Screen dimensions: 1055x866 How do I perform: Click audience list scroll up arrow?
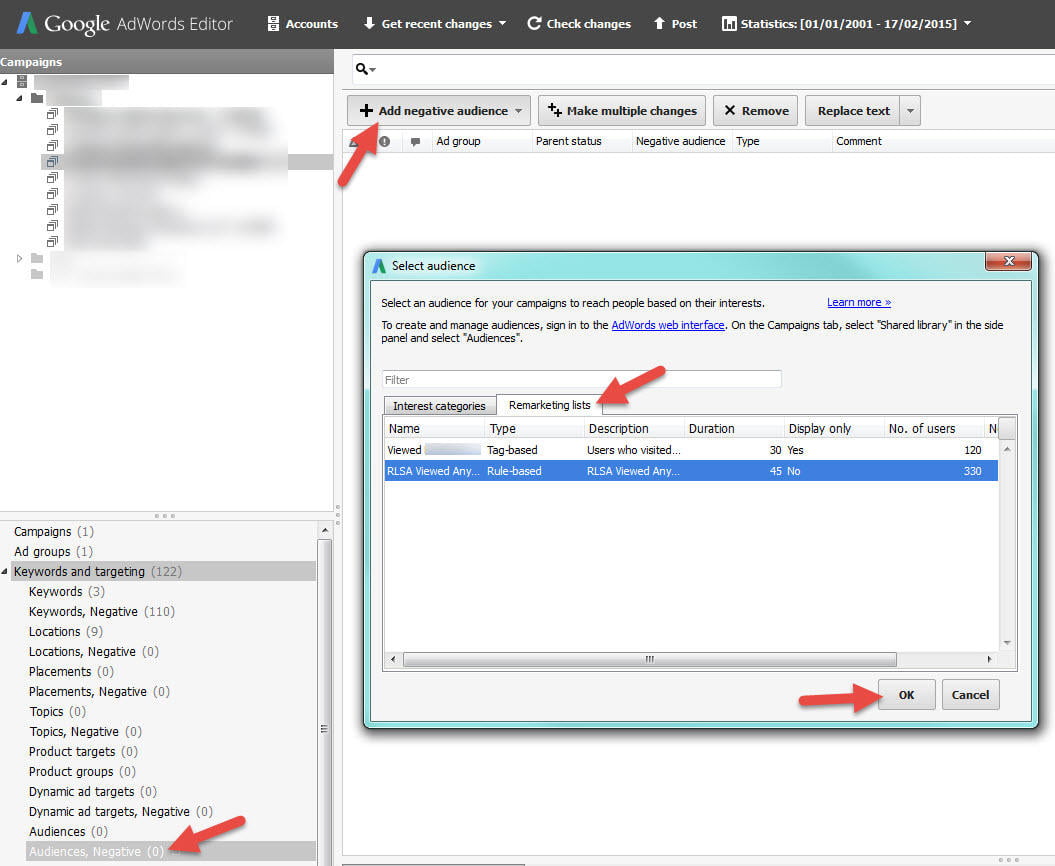[x=1007, y=449]
